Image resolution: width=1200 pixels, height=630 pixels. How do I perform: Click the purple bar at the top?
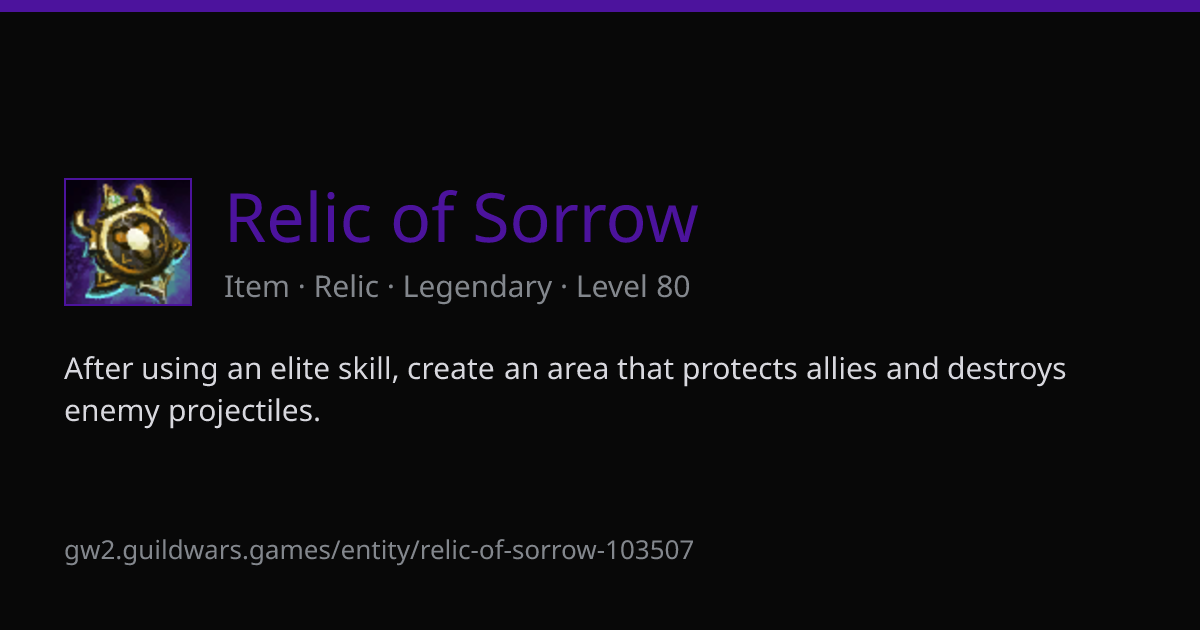(600, 5)
